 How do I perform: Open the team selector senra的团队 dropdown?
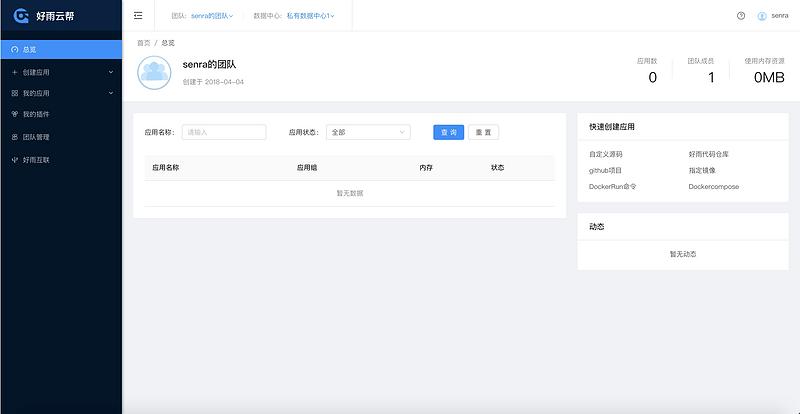pyautogui.click(x=212, y=16)
